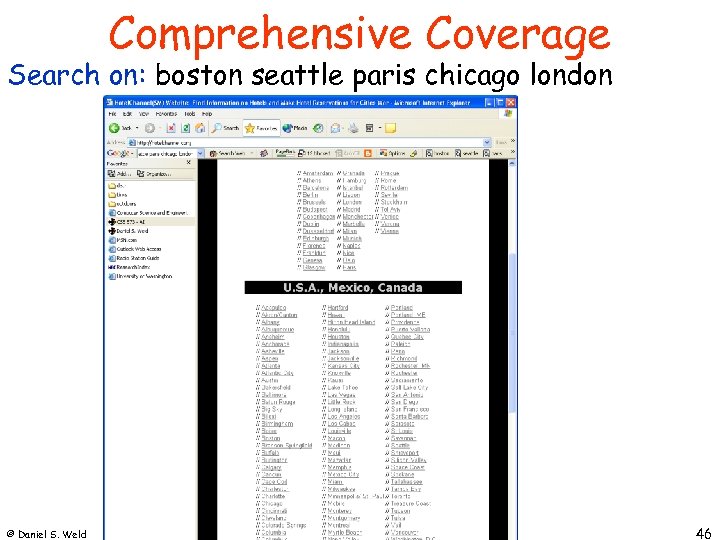The image size is (720, 540).
Task: Expand the first folder in Favorites list
Action: pos(117,186)
